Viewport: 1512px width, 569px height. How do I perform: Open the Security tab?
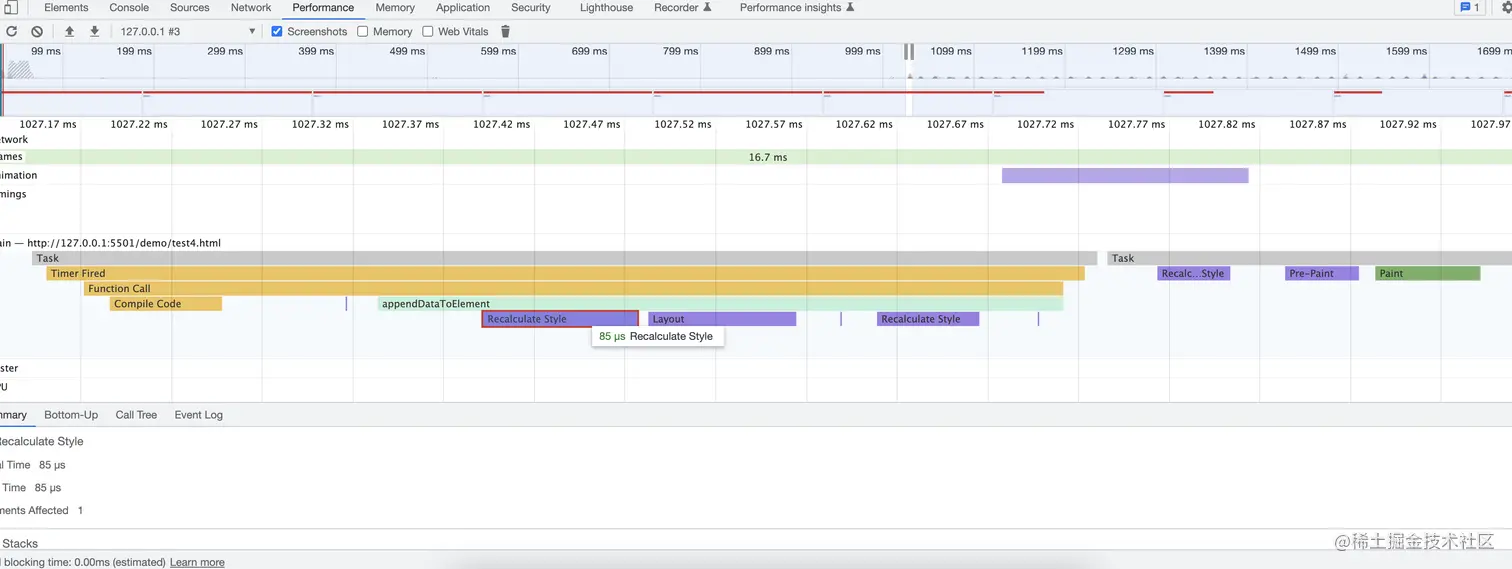tap(531, 7)
